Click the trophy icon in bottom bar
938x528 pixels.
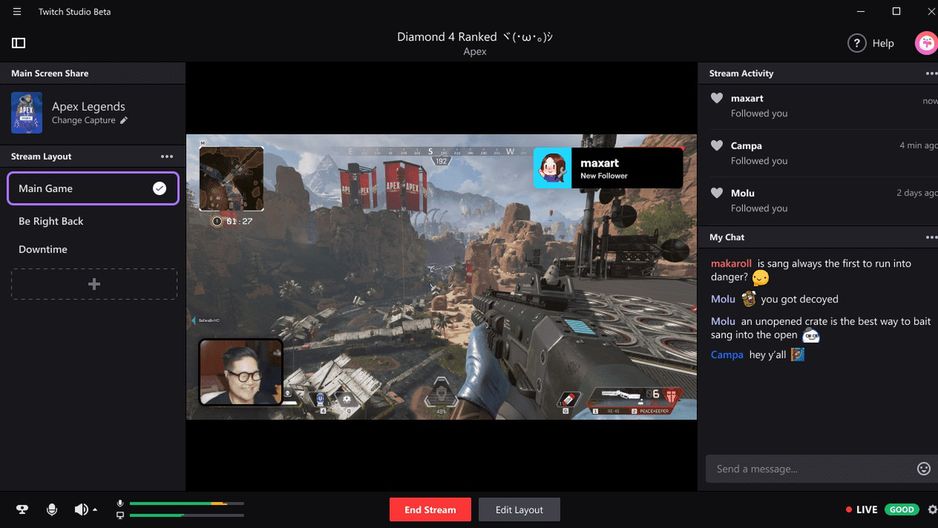[22, 509]
